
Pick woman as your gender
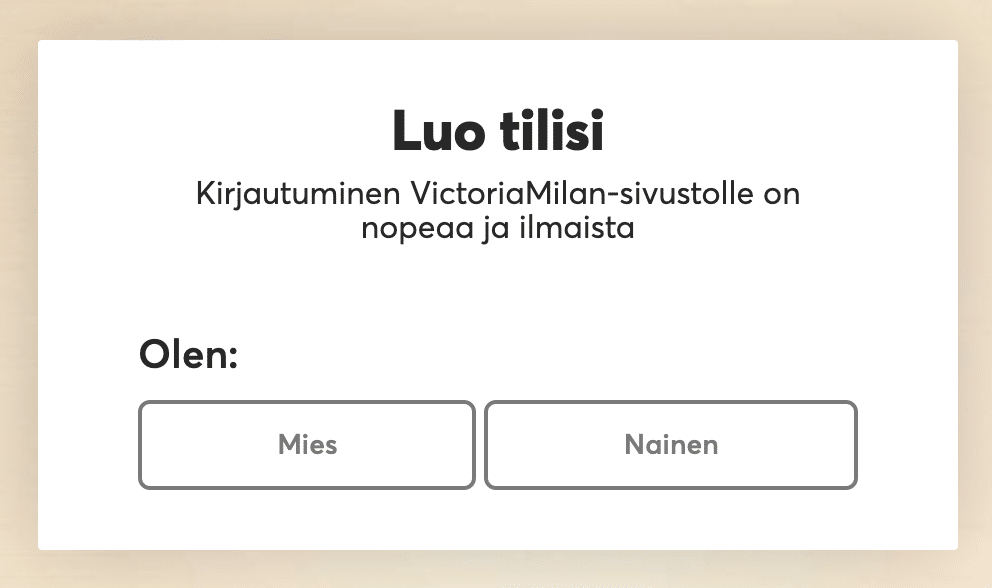[670, 445]
